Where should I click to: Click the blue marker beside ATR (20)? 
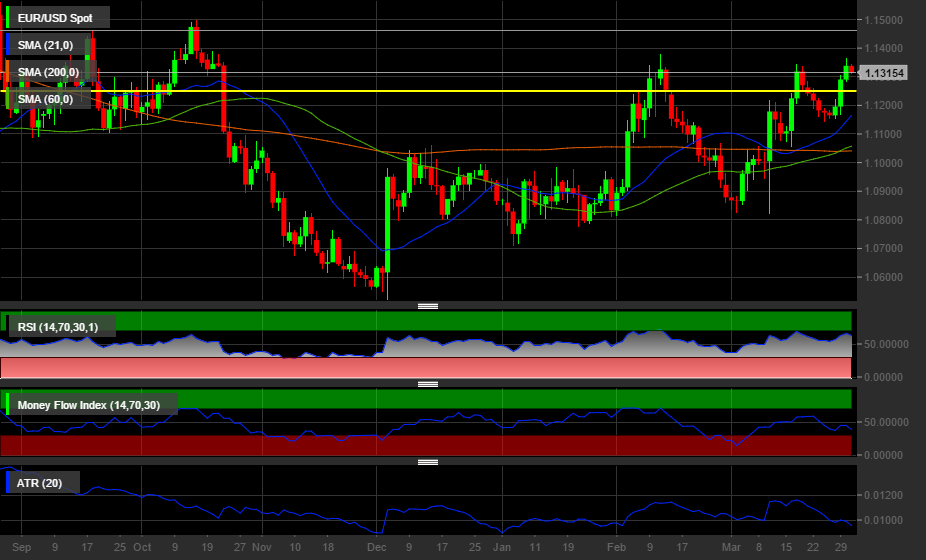[x=8, y=484]
